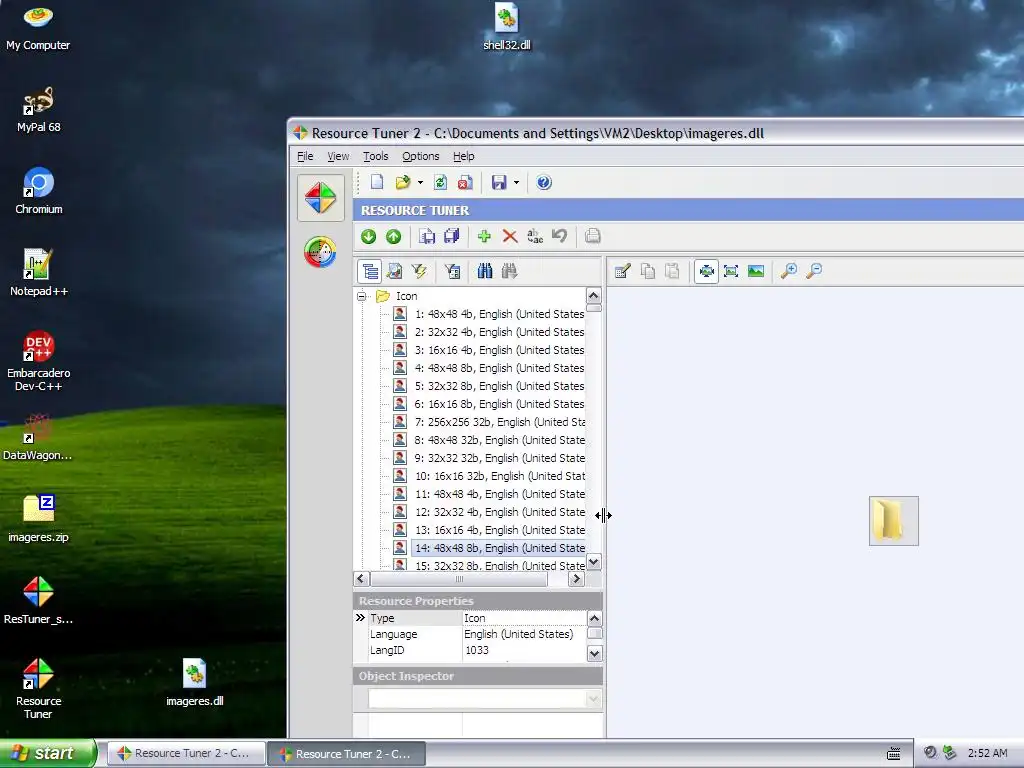Click the filter with lightning bolt icon

pyautogui.click(x=419, y=271)
